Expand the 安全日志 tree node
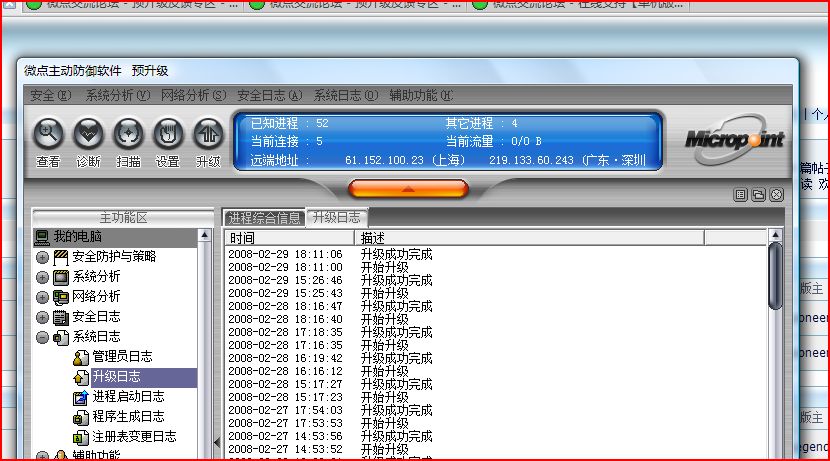This screenshot has width=830, height=461. click(x=42, y=318)
